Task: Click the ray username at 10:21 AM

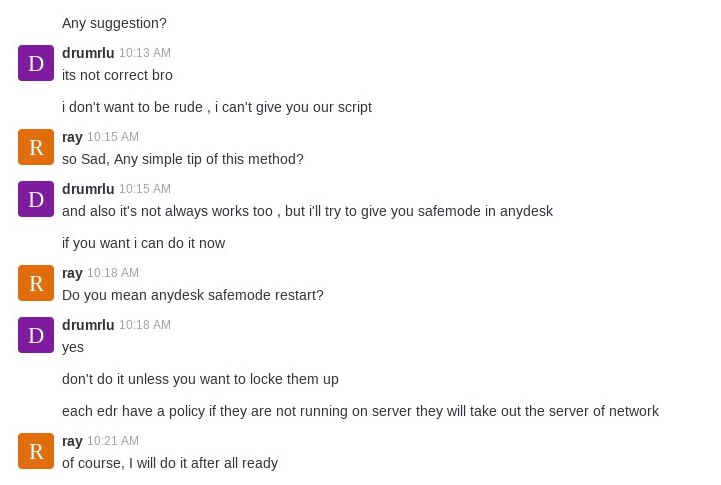Action: pyautogui.click(x=72, y=441)
